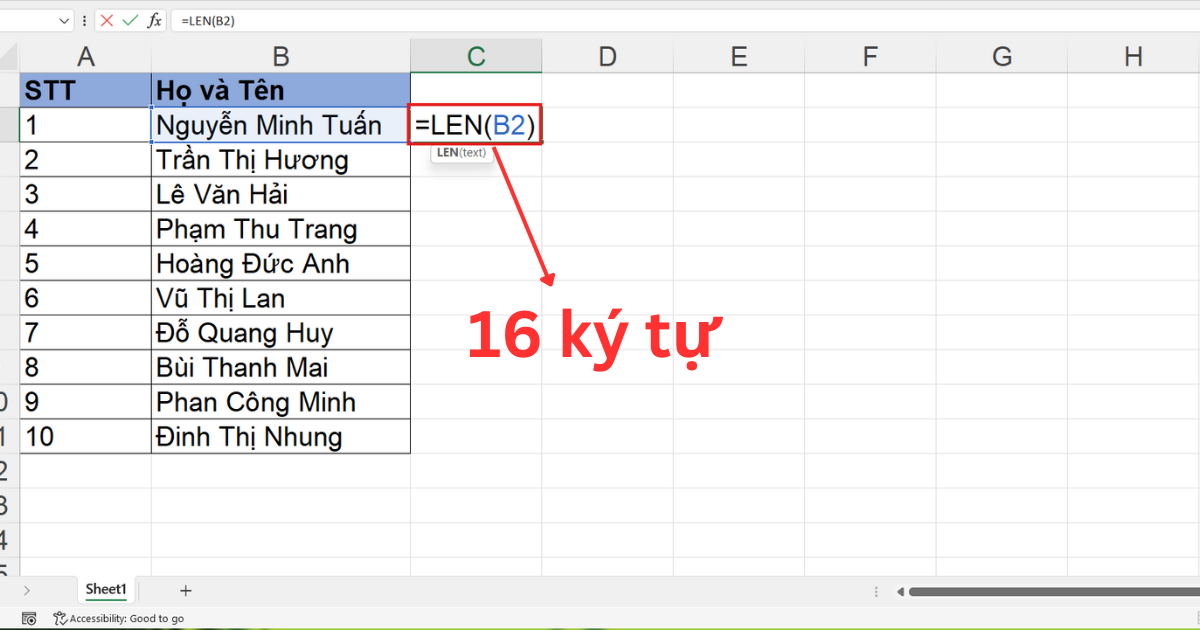Select the 'Họ và Tên' header cell
The height and width of the screenshot is (630, 1200).
[281, 89]
